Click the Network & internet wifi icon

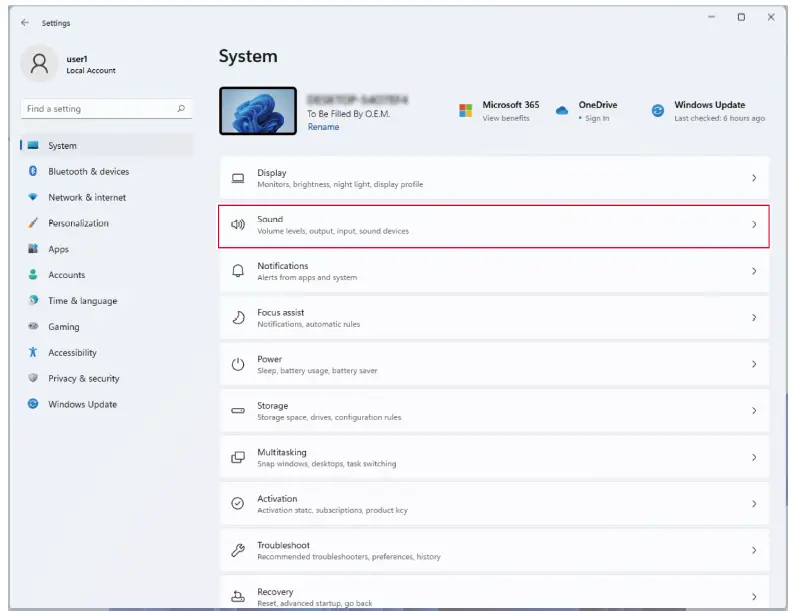click(x=33, y=197)
